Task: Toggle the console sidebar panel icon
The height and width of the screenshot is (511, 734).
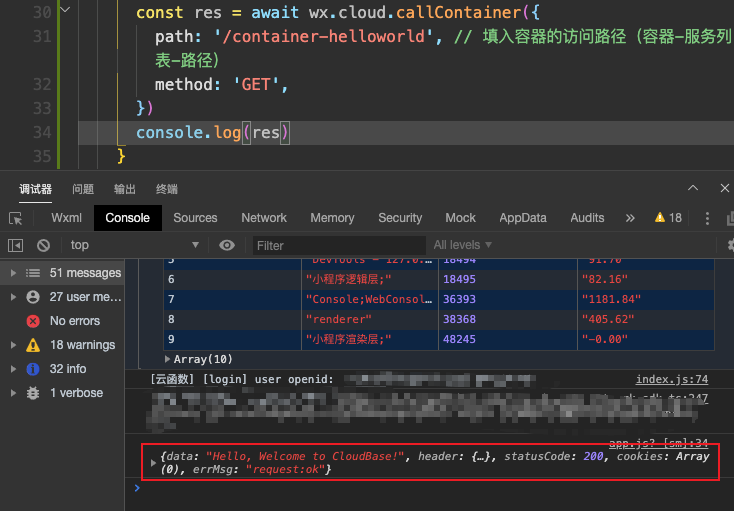Action: (16, 245)
